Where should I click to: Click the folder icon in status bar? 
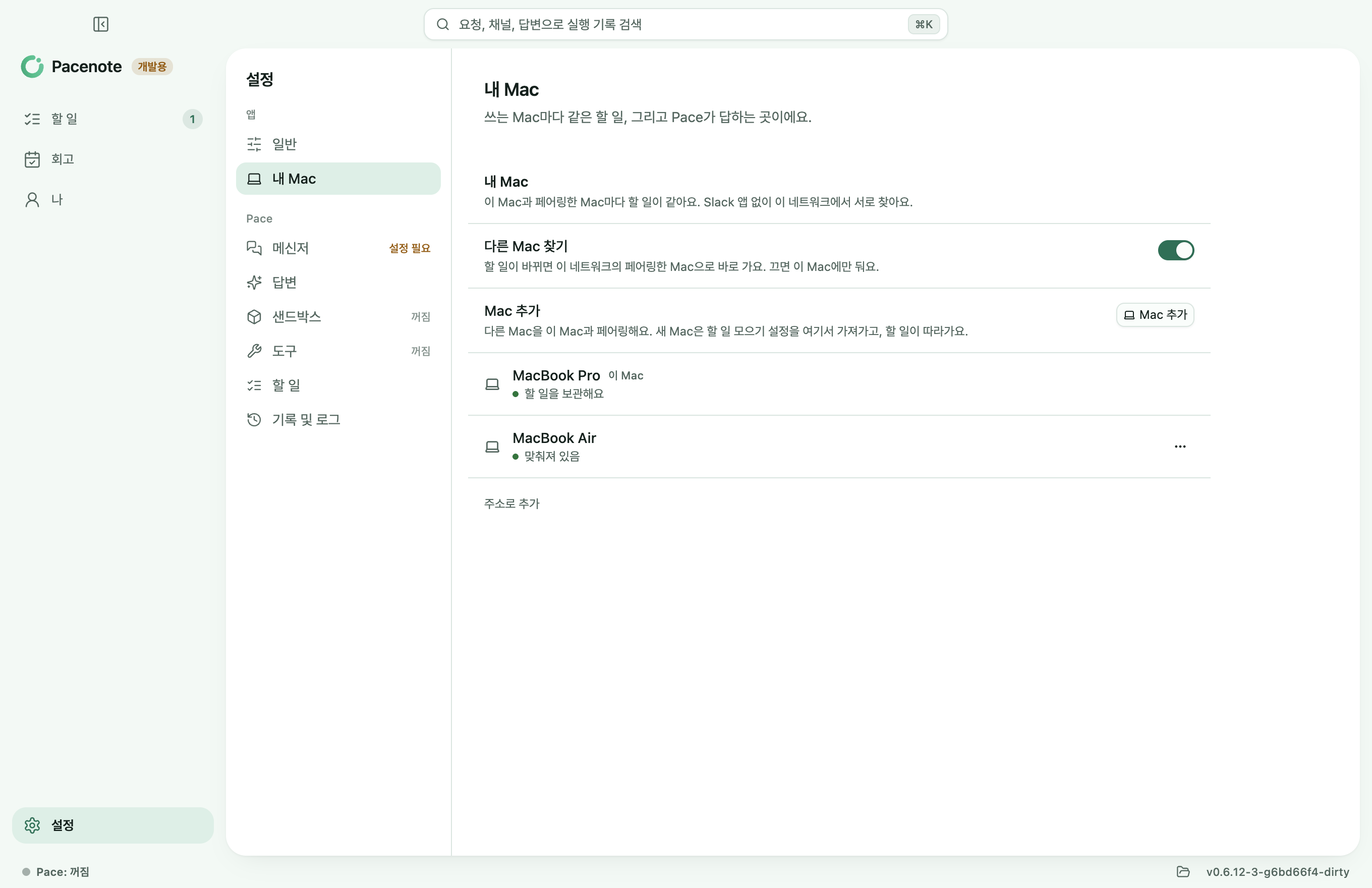coord(1183,872)
